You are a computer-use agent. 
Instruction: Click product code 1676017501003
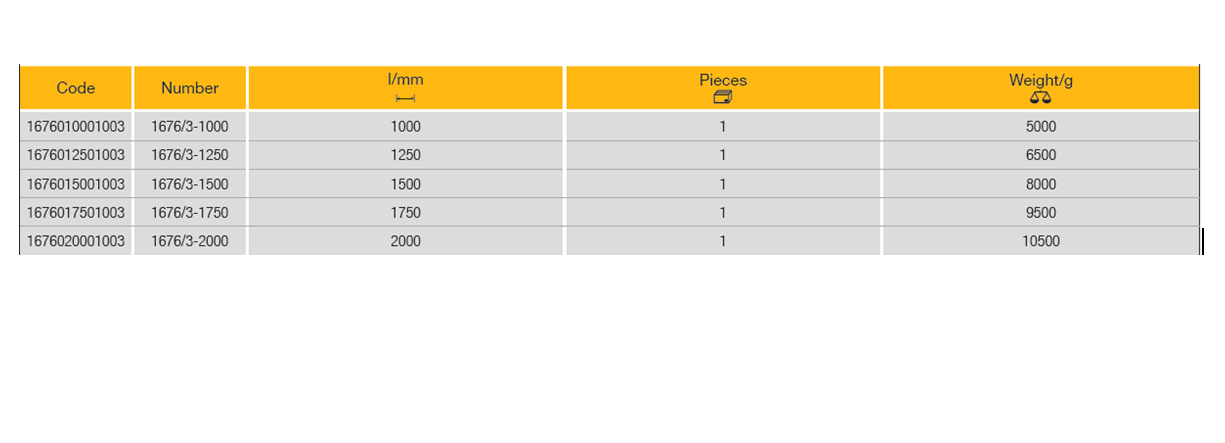(x=77, y=212)
